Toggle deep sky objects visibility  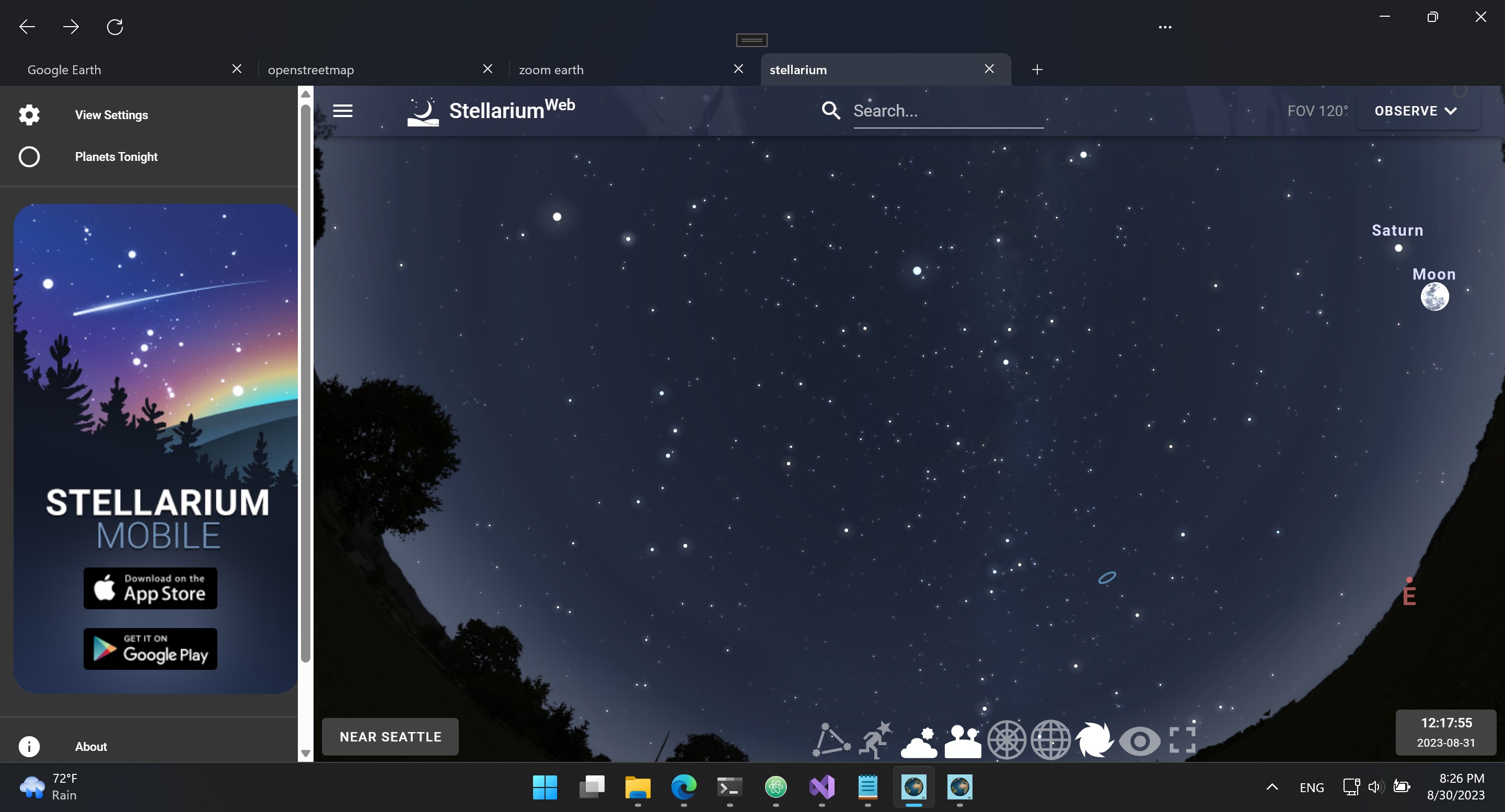point(1095,739)
